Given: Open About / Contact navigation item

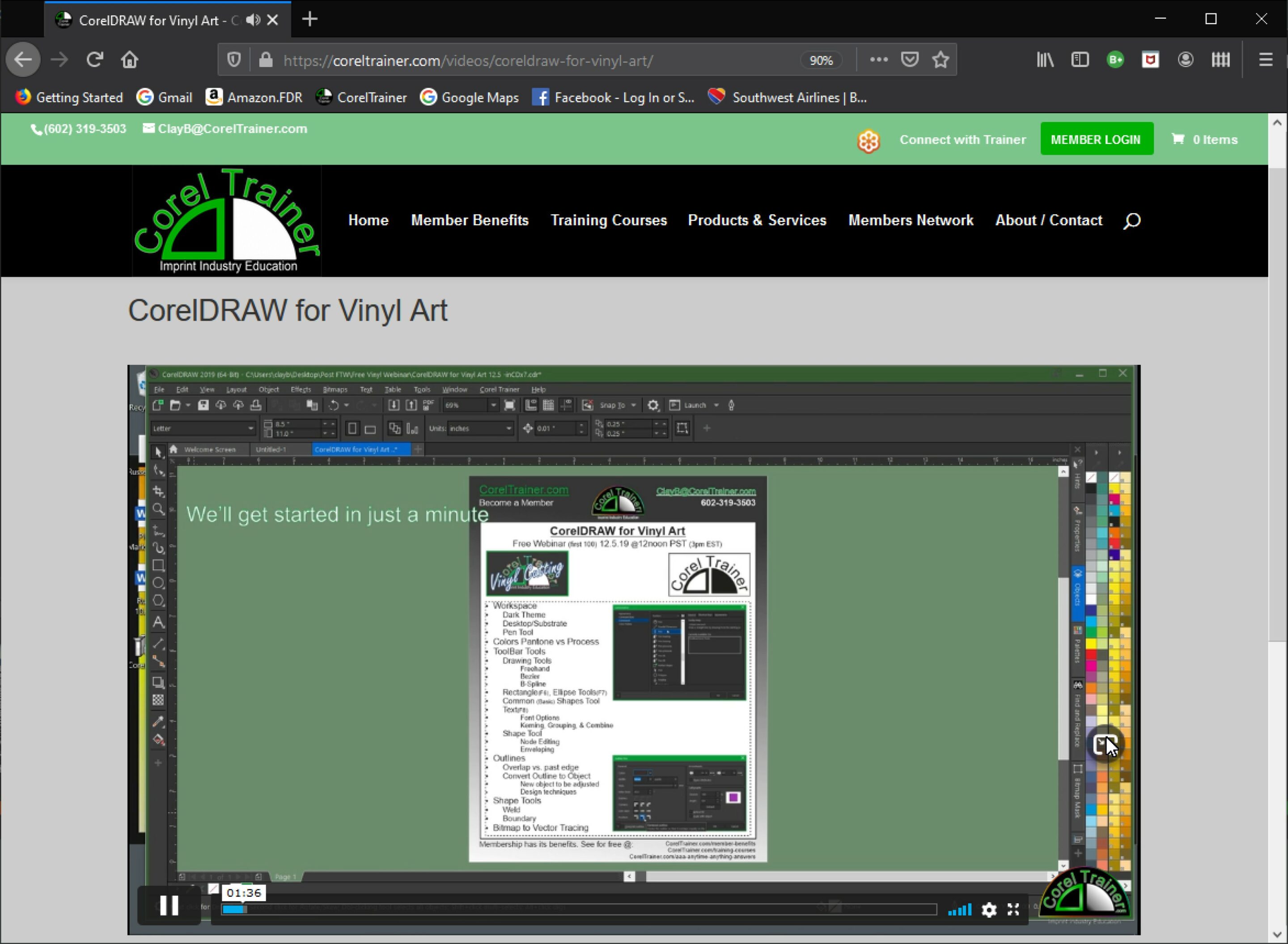Looking at the screenshot, I should pyautogui.click(x=1049, y=220).
